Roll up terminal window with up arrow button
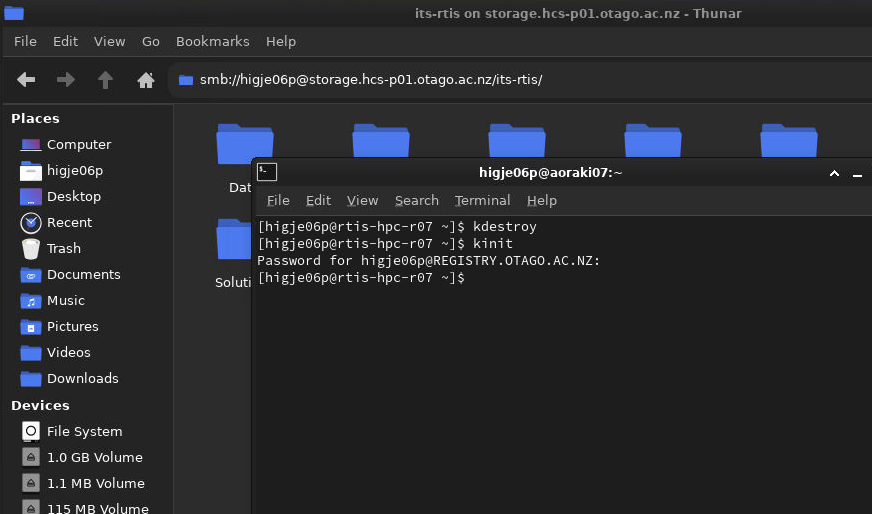The image size is (872, 514). (834, 174)
